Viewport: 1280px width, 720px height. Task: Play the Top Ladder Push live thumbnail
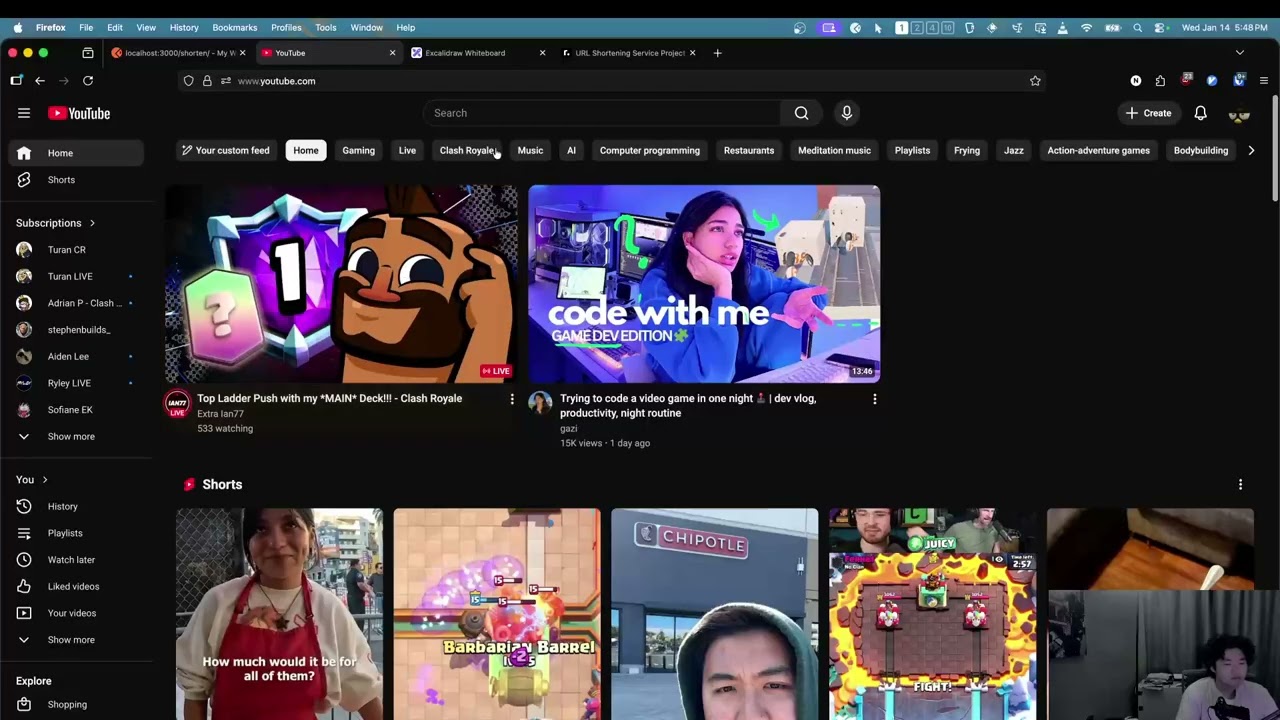click(341, 284)
